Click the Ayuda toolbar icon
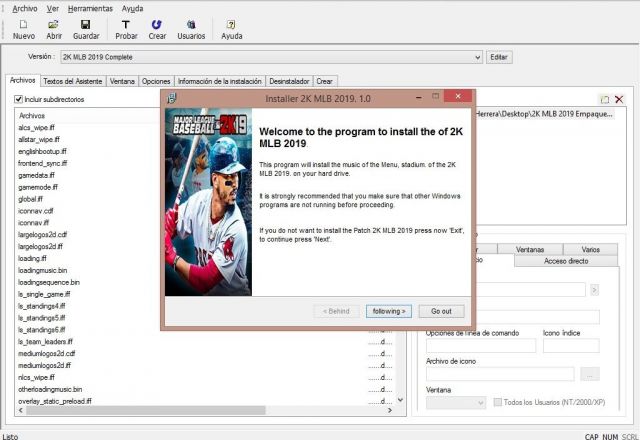This screenshot has width=640, height=440. 231,25
